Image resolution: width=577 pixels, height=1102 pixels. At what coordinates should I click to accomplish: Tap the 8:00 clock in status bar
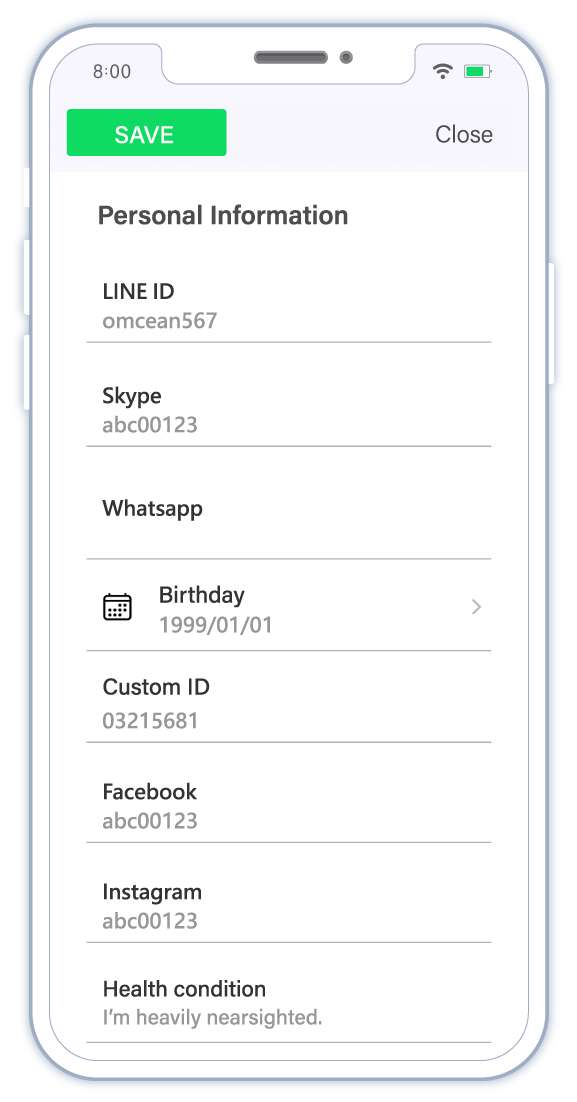(112, 71)
